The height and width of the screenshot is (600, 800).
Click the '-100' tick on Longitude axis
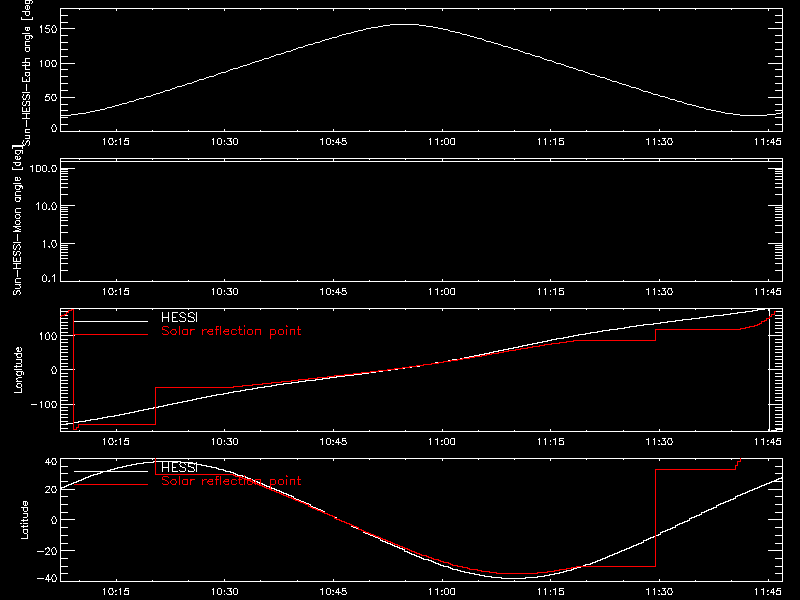[44, 404]
